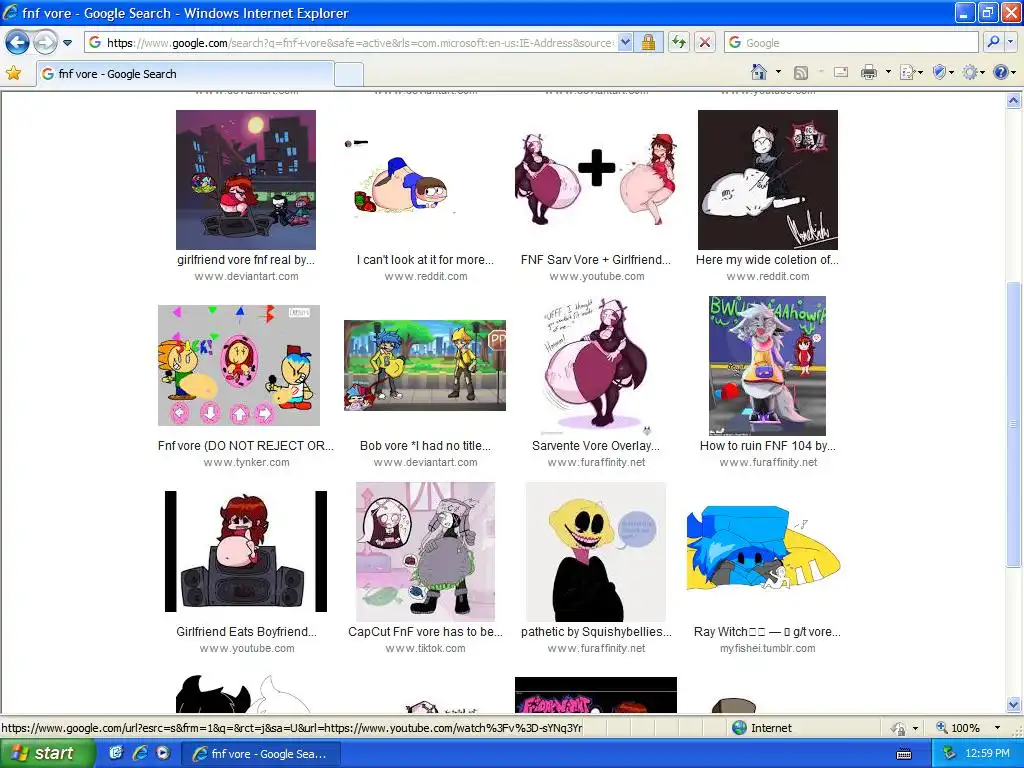Image resolution: width=1024 pixels, height=768 pixels.
Task: Click 'Girlfriend Eats Boyfriend...' title
Action: pos(246,632)
